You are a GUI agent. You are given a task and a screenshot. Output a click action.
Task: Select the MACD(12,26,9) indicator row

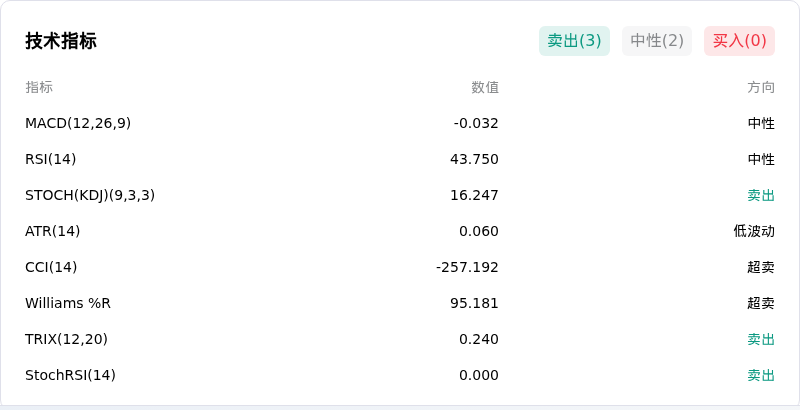point(400,123)
